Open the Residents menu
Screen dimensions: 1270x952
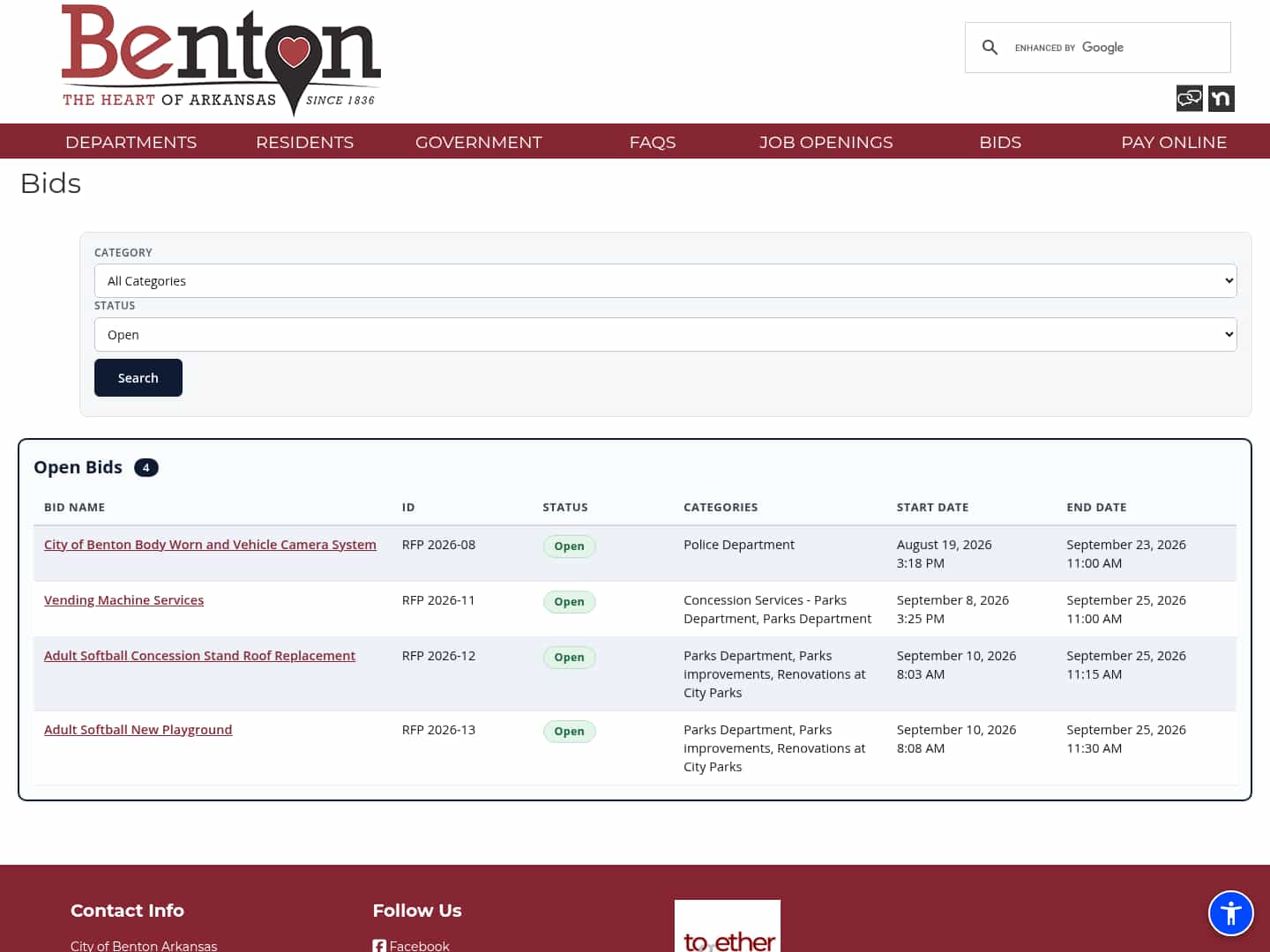coord(304,142)
